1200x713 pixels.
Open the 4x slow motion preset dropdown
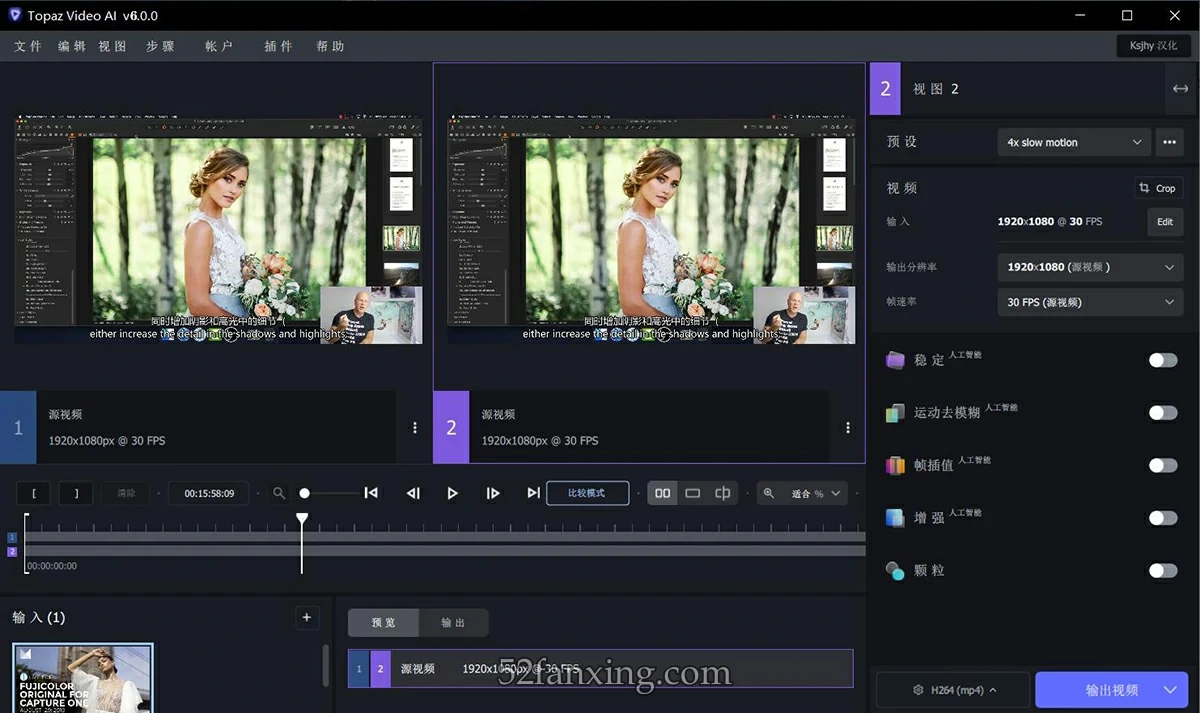pyautogui.click(x=1074, y=142)
